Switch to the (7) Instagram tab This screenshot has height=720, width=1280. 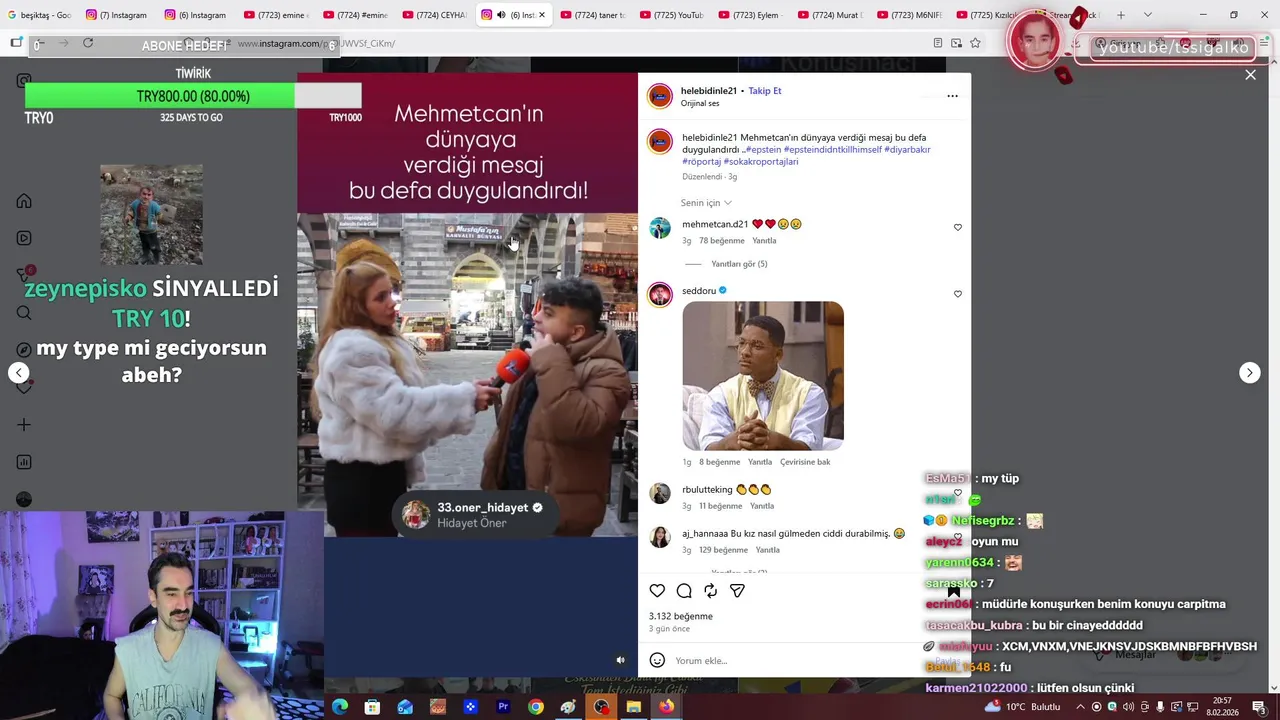118,15
